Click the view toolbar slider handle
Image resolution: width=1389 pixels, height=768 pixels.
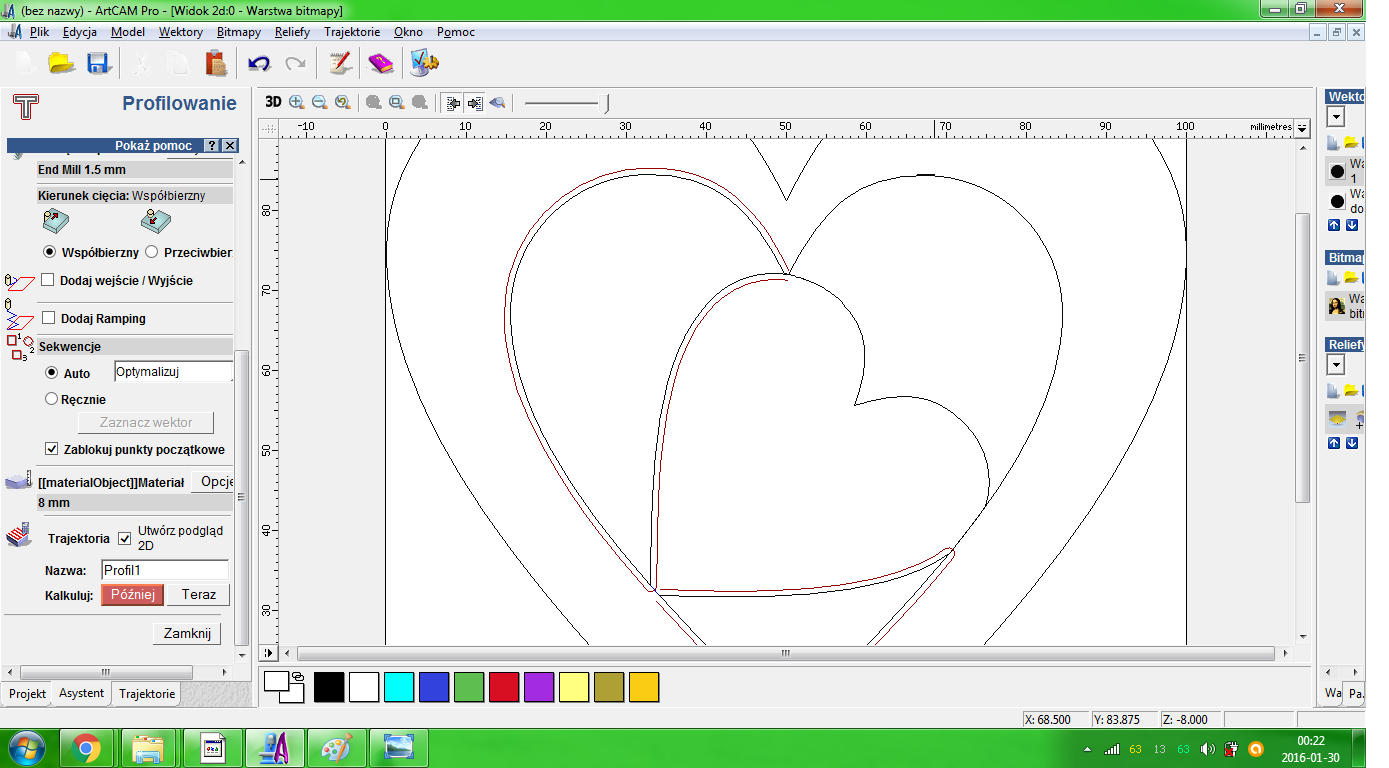tap(606, 102)
